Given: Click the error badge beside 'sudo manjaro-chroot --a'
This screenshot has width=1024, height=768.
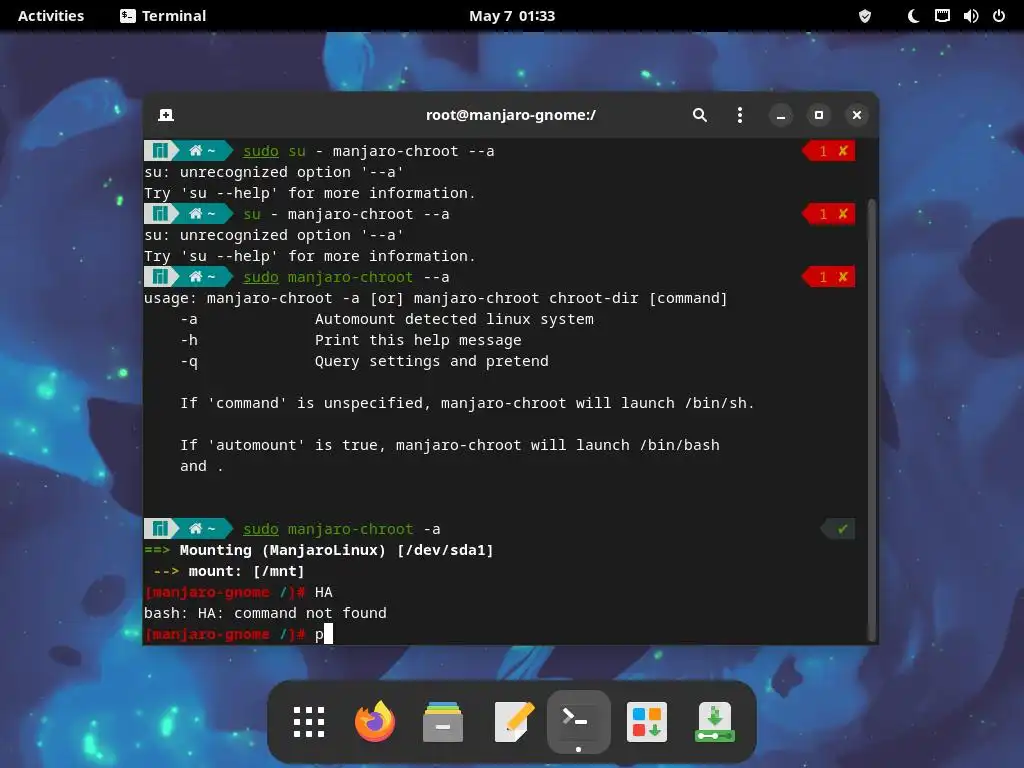Looking at the screenshot, I should tap(828, 277).
